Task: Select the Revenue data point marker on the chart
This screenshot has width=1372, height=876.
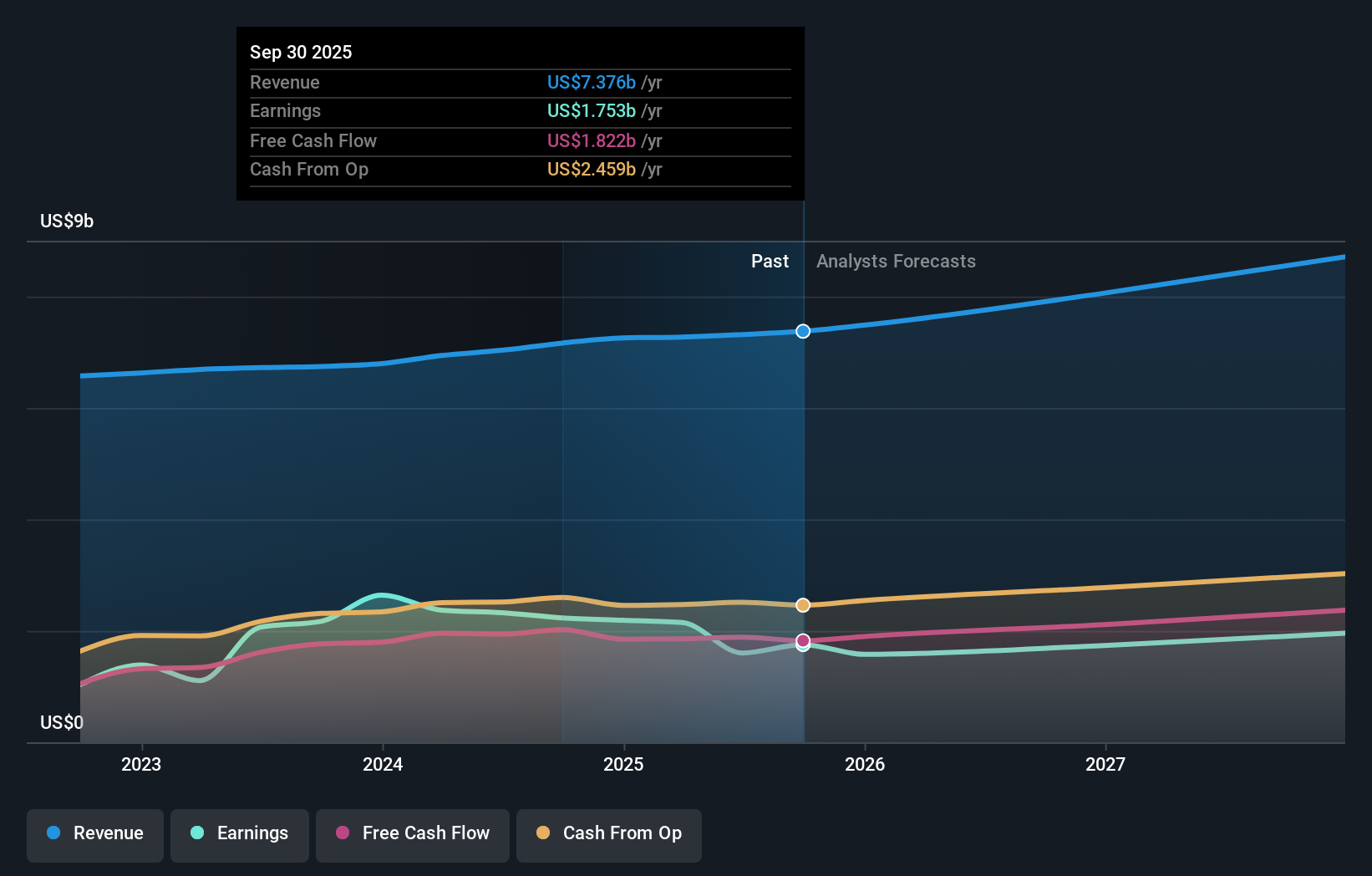Action: tap(803, 331)
